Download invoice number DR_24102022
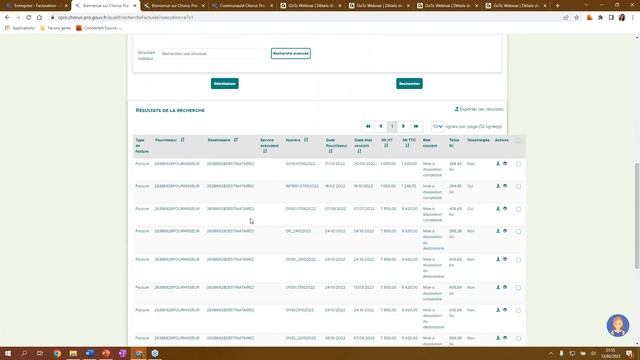Screen dimensions: 640x360 498,231
